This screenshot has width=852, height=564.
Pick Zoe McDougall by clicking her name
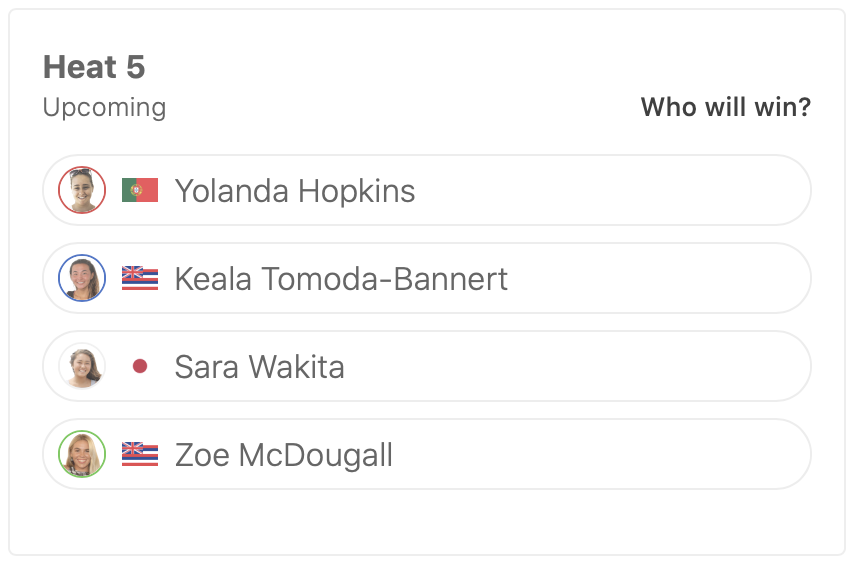coord(283,455)
